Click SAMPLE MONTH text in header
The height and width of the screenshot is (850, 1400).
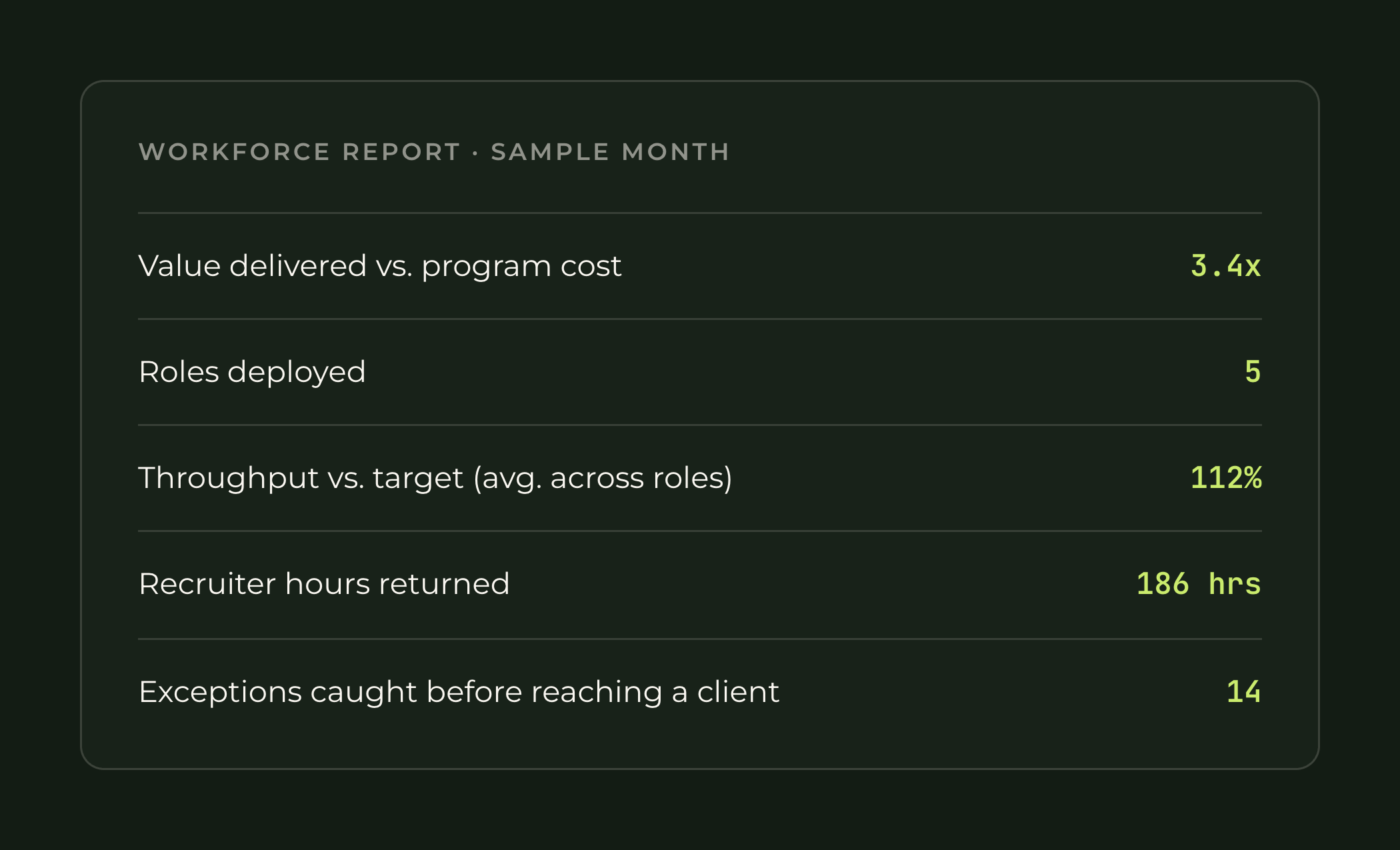coord(610,152)
